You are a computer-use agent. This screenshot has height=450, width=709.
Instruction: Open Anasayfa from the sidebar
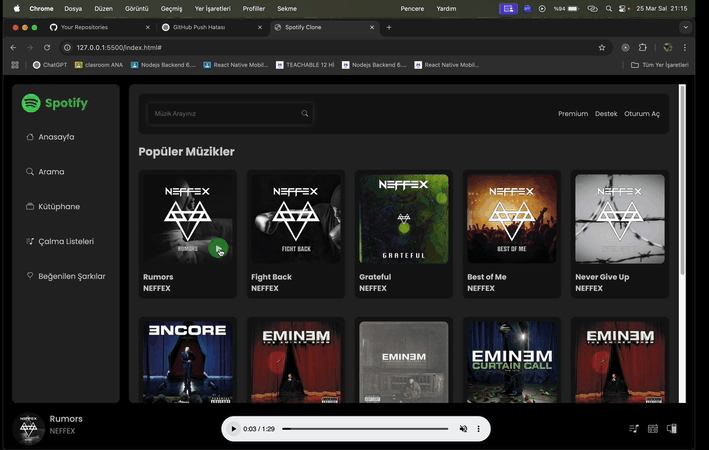(x=51, y=137)
